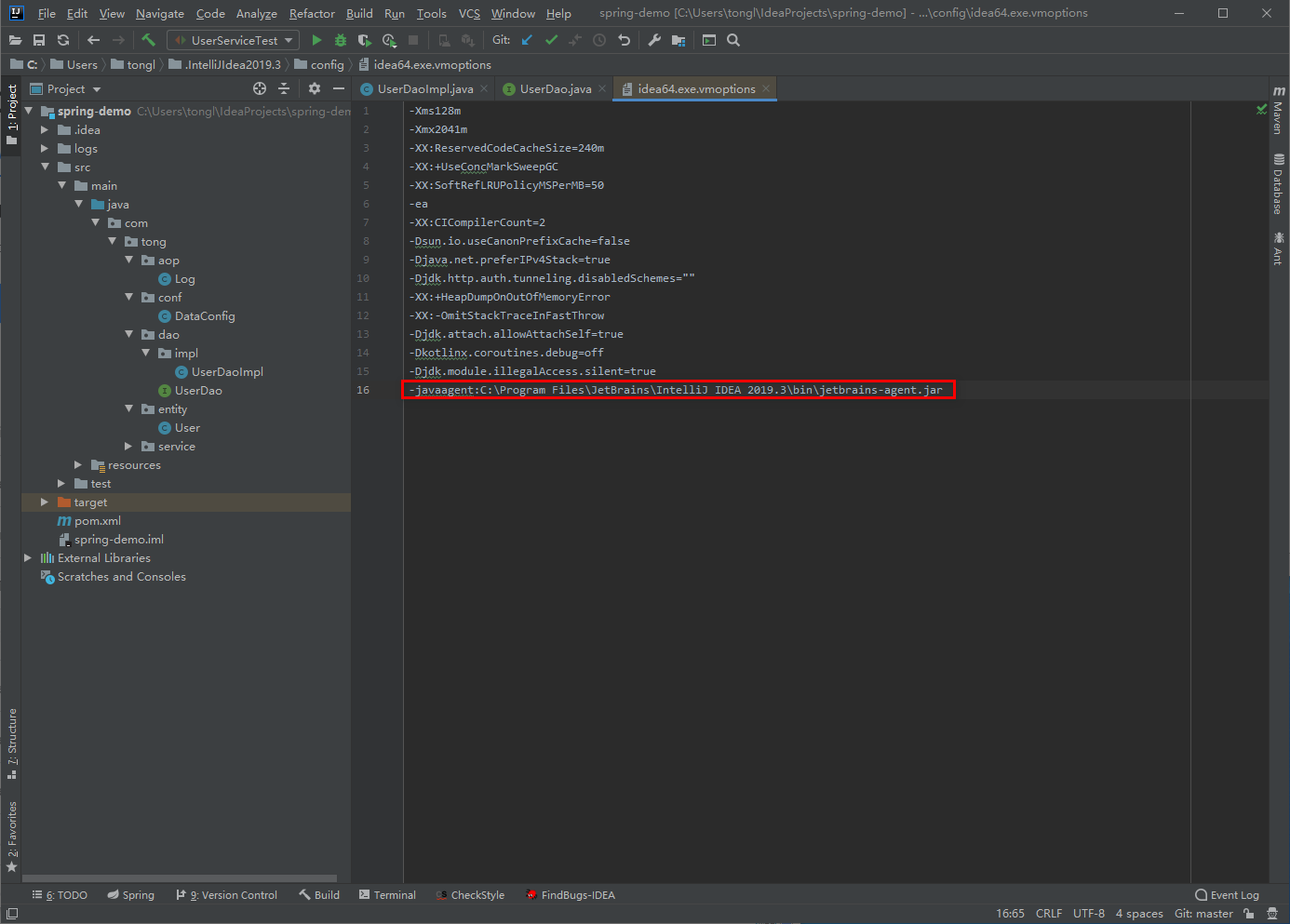The width and height of the screenshot is (1290, 924).
Task: Click the config breadcrumb in navigation bar
Action: [x=319, y=64]
